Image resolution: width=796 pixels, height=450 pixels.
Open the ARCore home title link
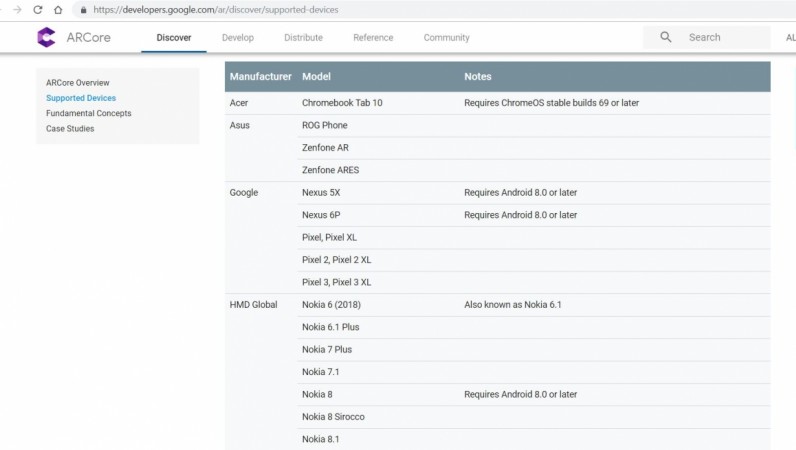click(x=88, y=38)
